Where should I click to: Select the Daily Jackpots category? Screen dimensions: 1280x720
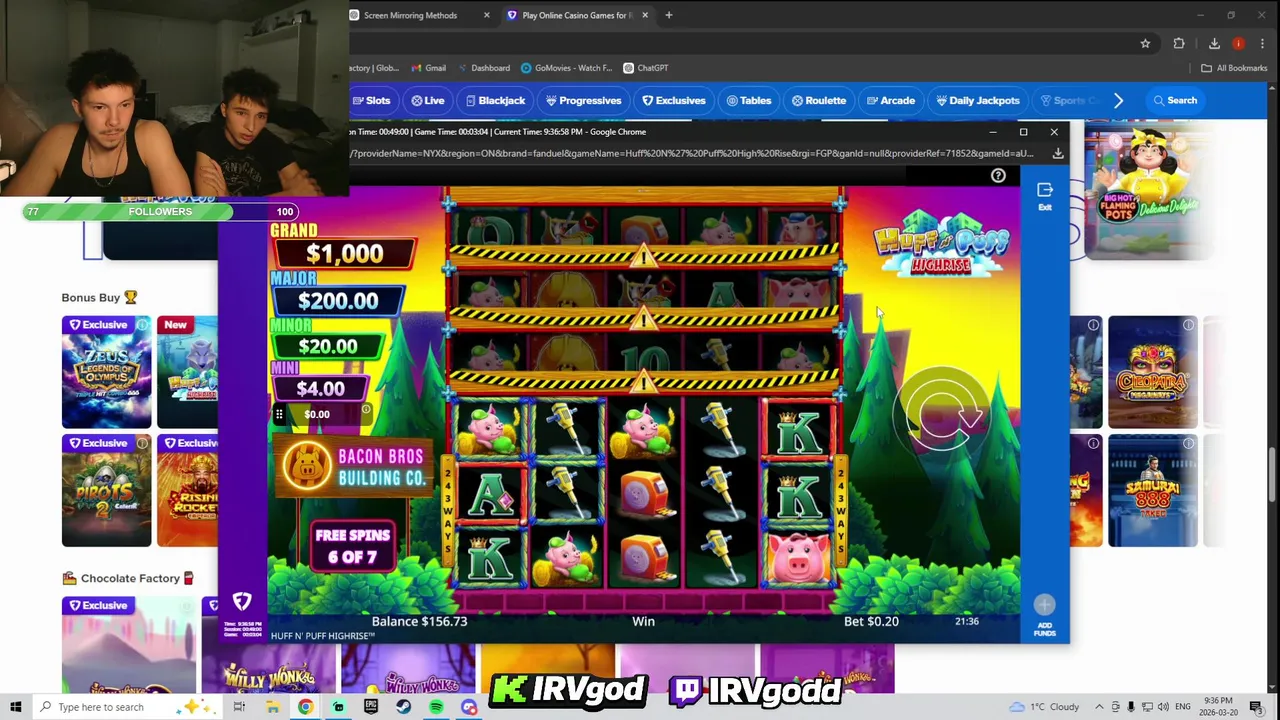coord(978,100)
